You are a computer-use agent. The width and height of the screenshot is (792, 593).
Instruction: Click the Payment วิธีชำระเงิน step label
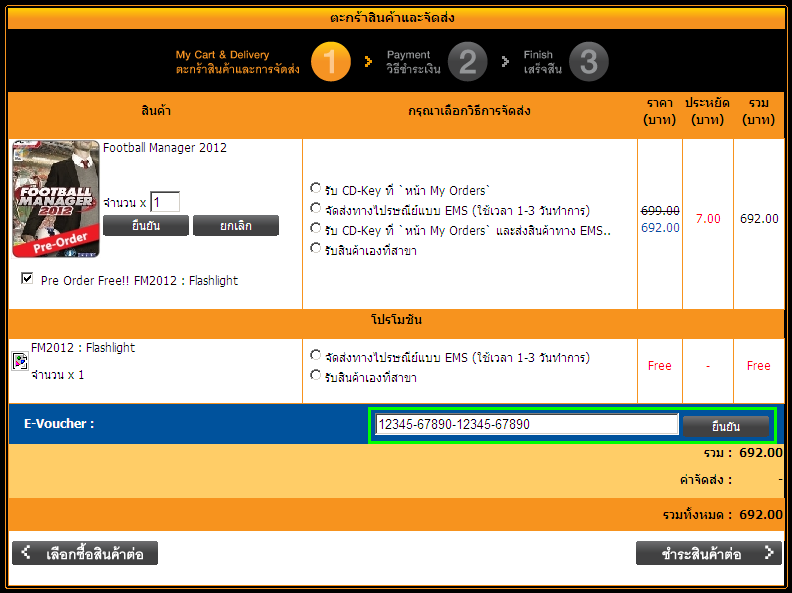[413, 62]
